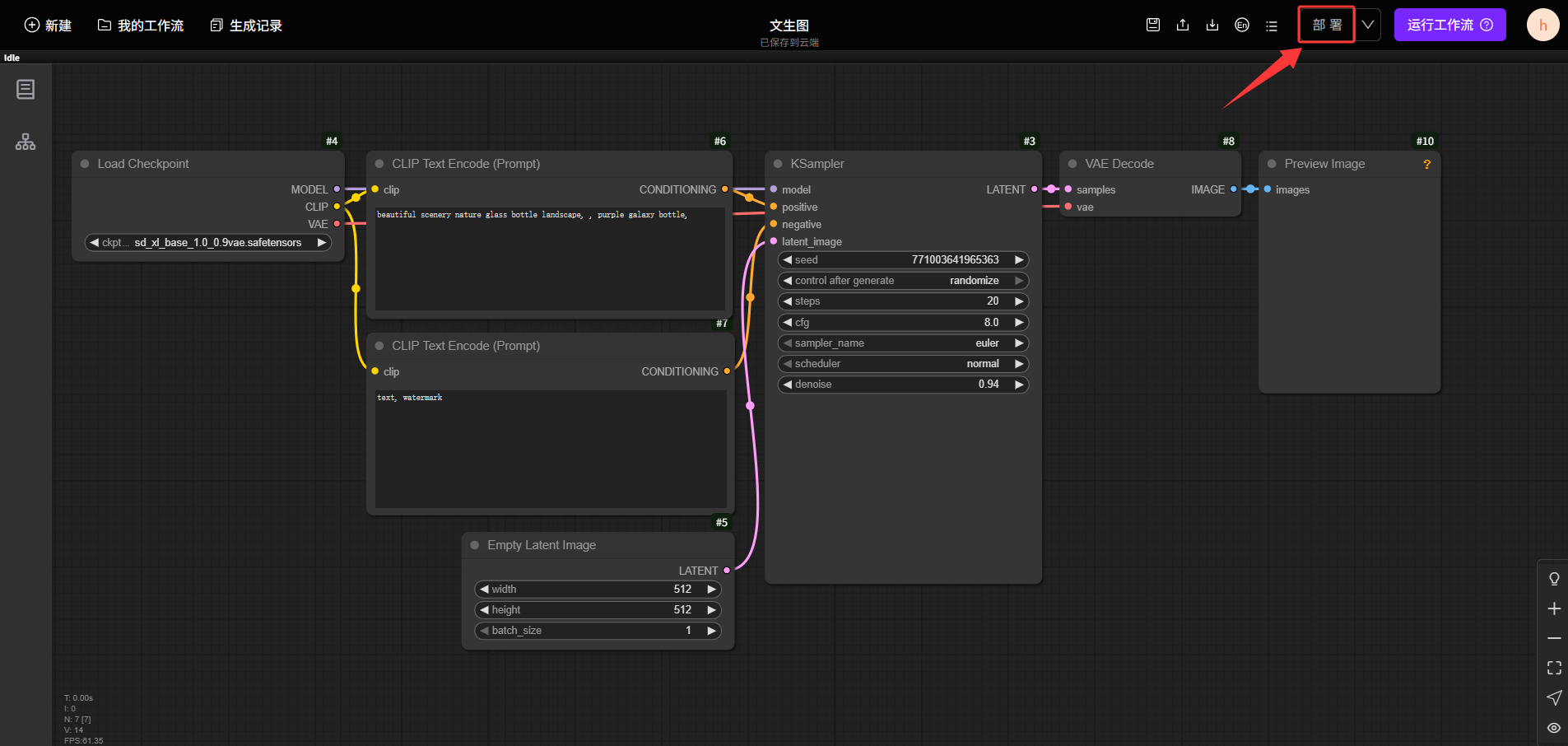Click the positive prompt text box
Screen dimensions: 1568x746
point(550,259)
